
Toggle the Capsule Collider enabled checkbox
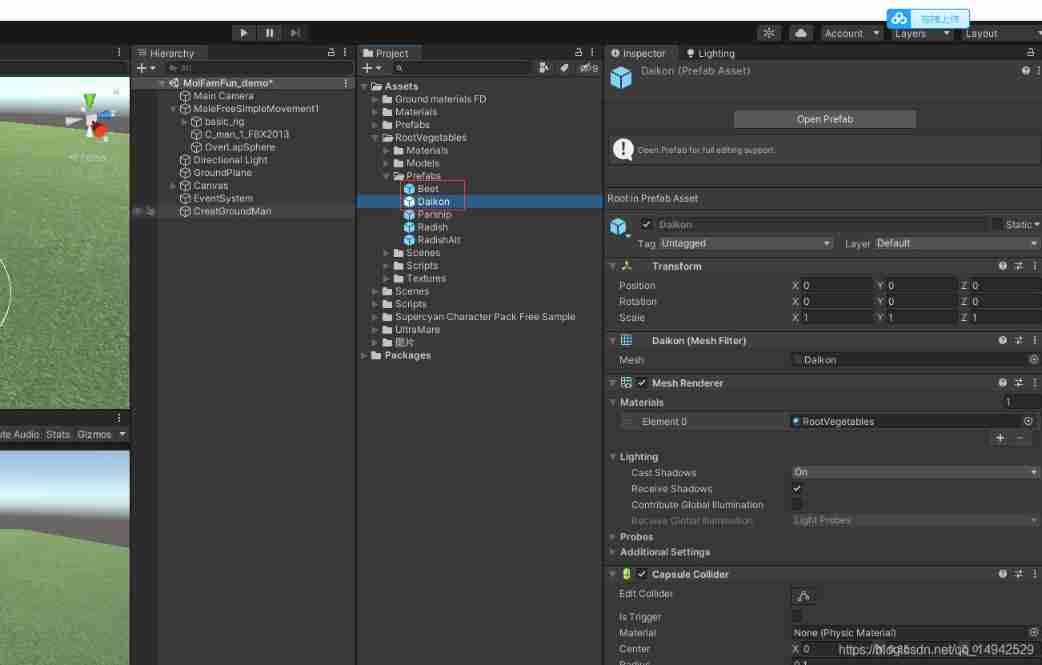(641, 574)
